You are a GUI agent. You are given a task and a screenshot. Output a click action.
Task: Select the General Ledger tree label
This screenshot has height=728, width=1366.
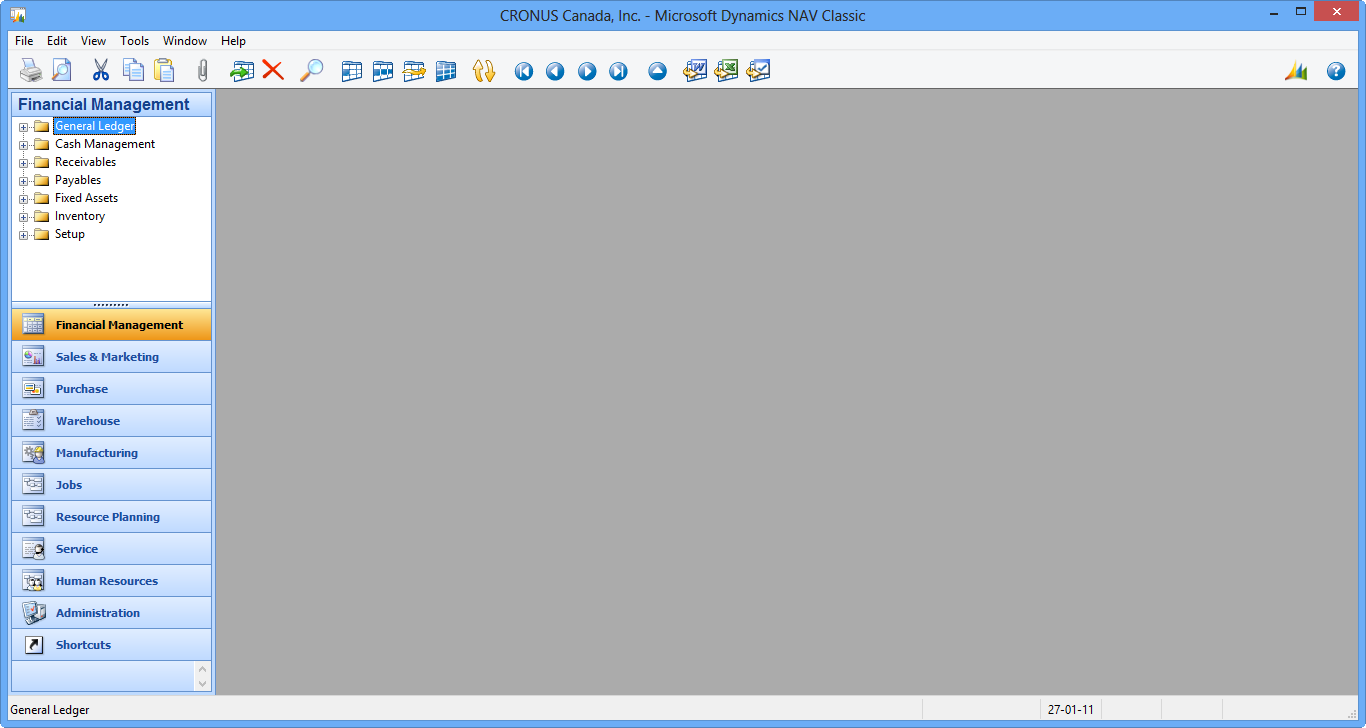94,126
